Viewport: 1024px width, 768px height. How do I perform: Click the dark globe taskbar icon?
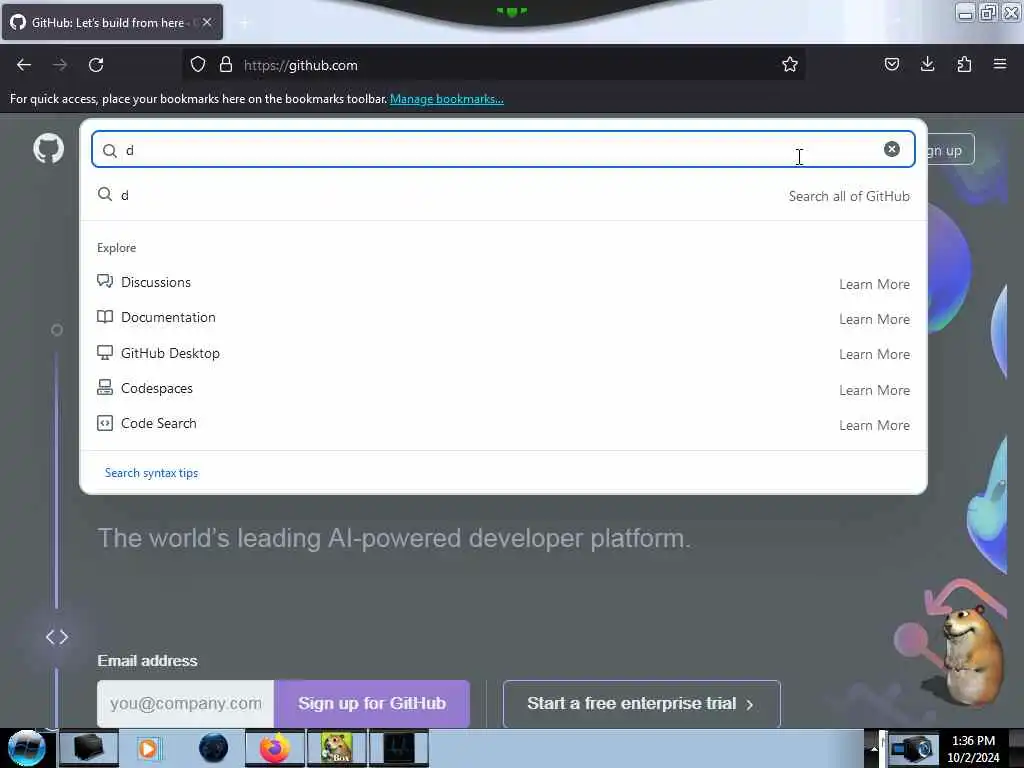click(x=214, y=748)
